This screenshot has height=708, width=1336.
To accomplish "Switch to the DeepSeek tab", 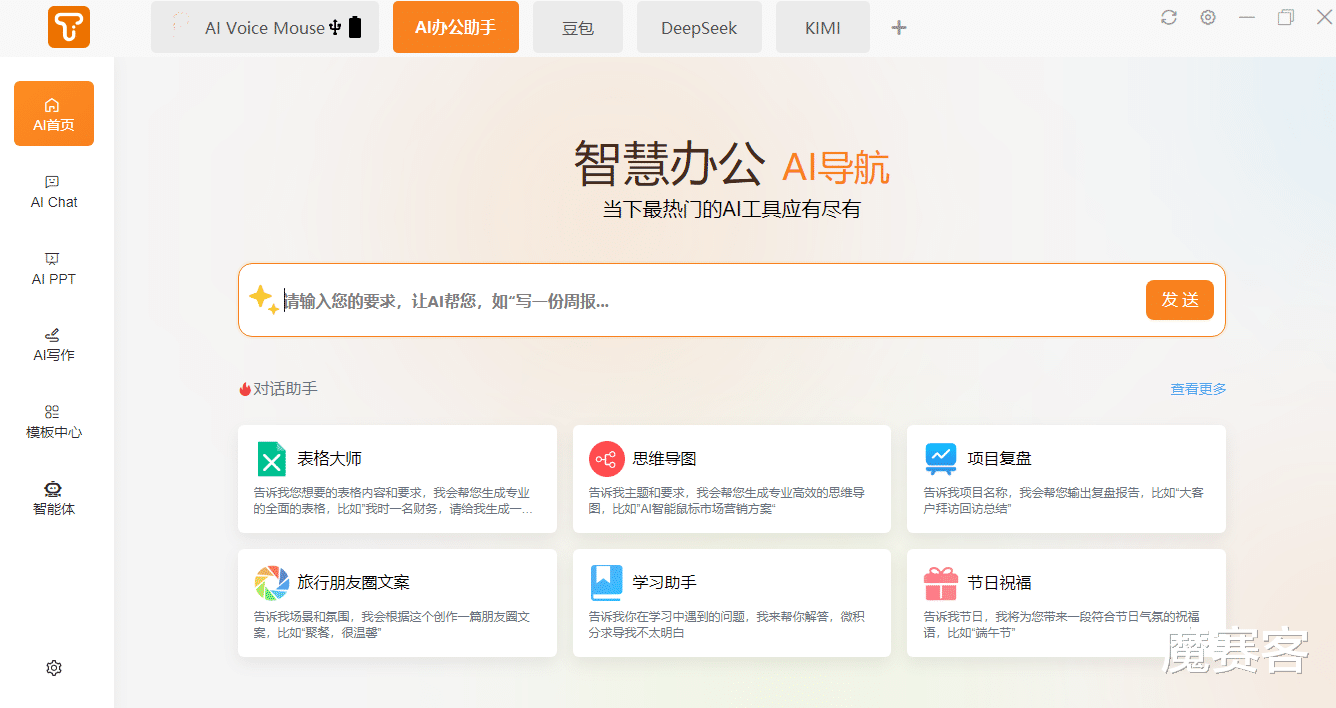I will [699, 27].
